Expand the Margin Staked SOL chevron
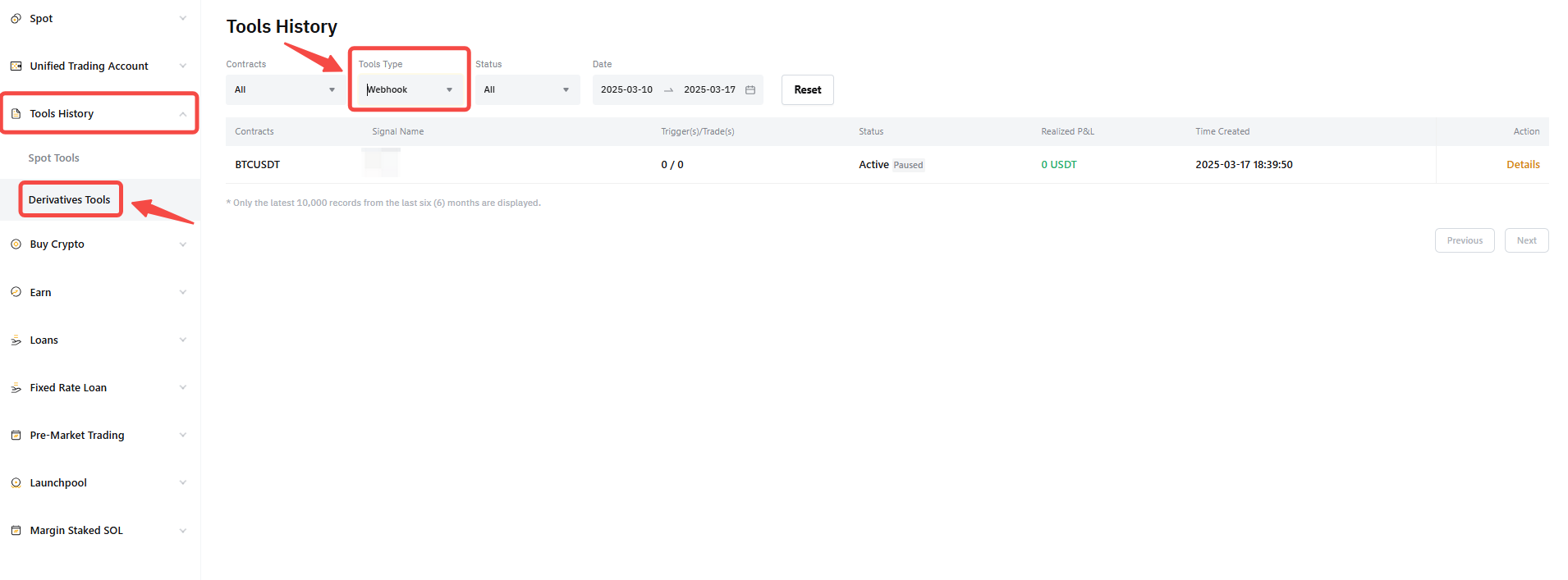This screenshot has width=1568, height=580. click(183, 531)
